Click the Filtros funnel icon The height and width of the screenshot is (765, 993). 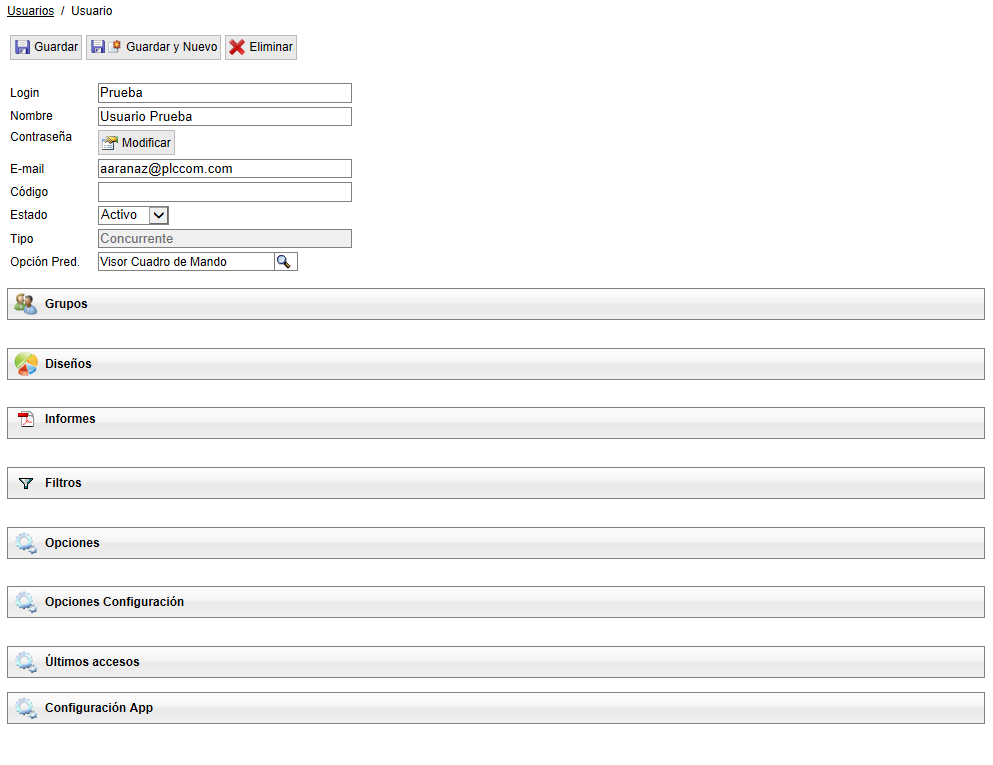point(26,483)
